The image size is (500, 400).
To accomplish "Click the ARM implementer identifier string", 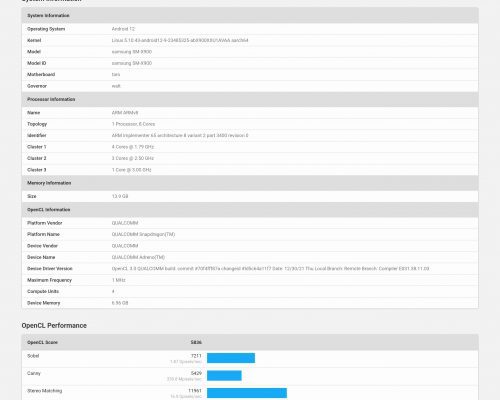I will click(x=180, y=135).
